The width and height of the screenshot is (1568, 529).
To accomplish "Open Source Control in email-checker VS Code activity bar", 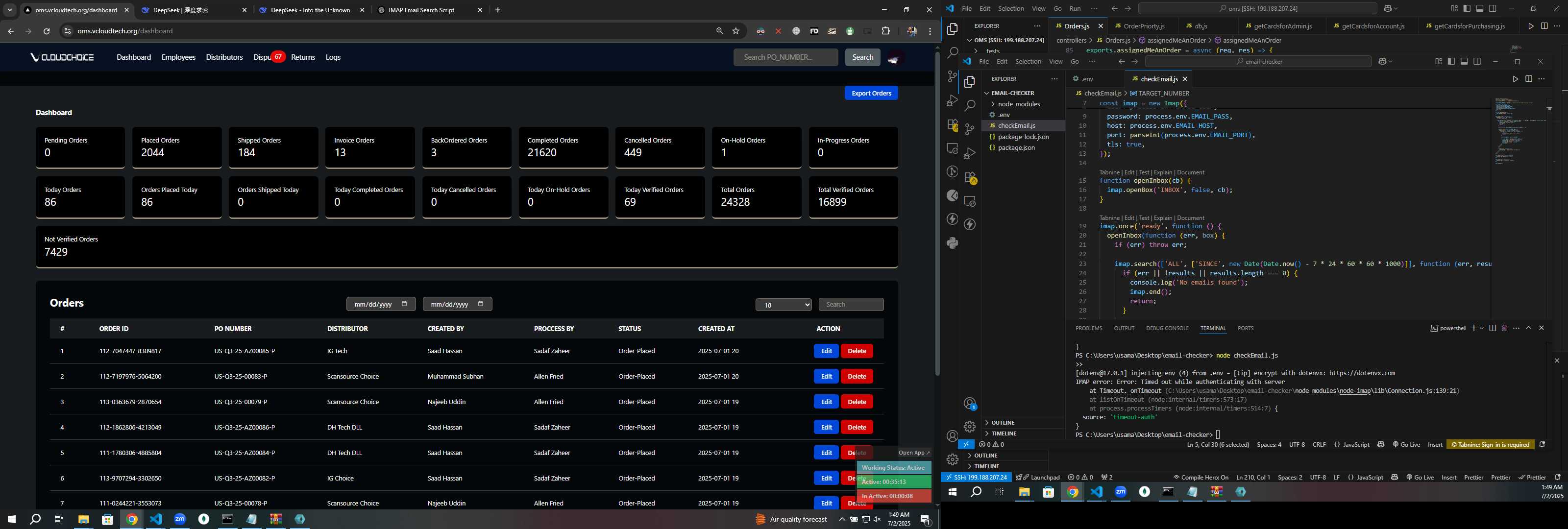I will 970,129.
